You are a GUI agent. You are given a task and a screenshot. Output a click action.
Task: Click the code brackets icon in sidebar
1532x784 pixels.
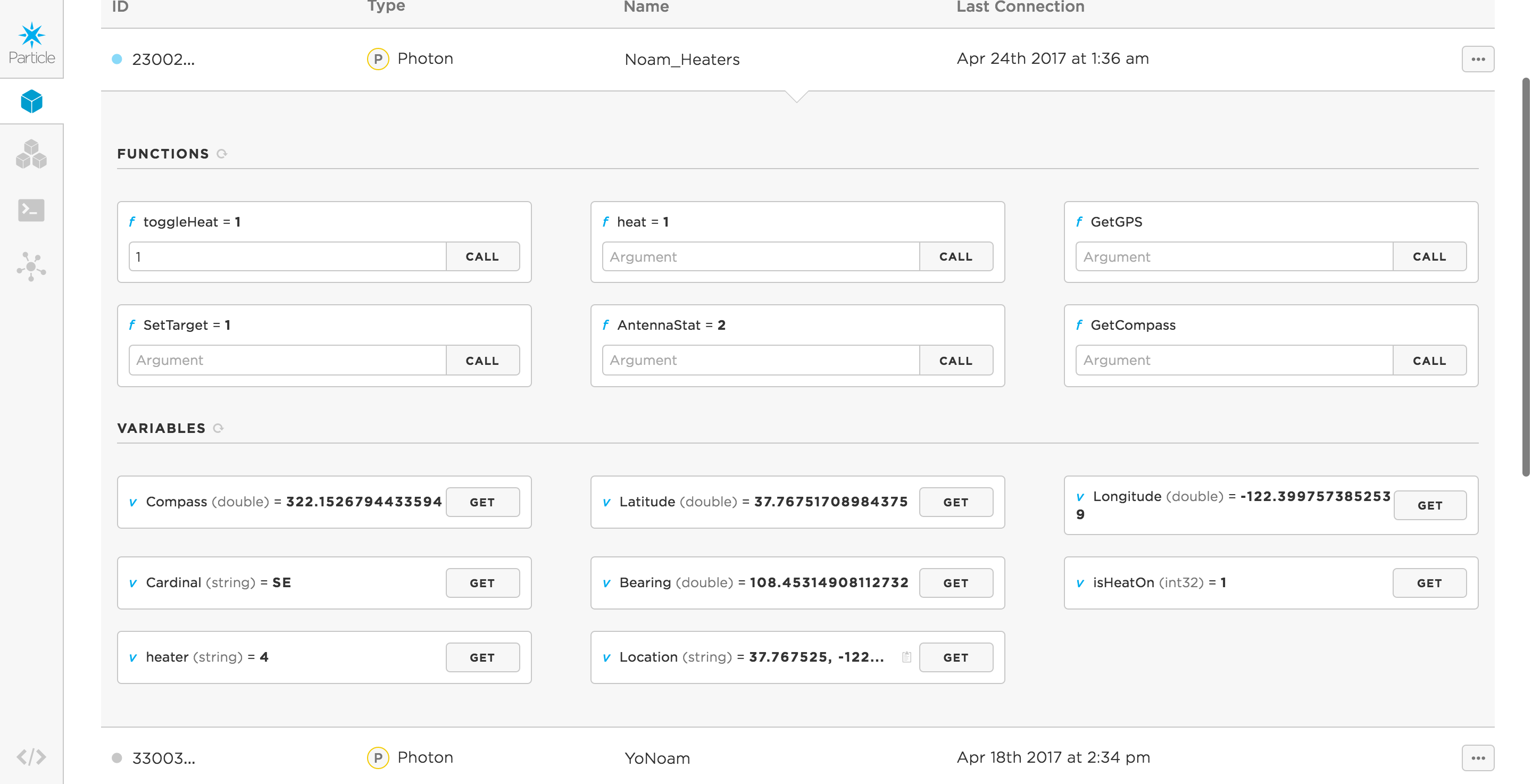(x=31, y=757)
